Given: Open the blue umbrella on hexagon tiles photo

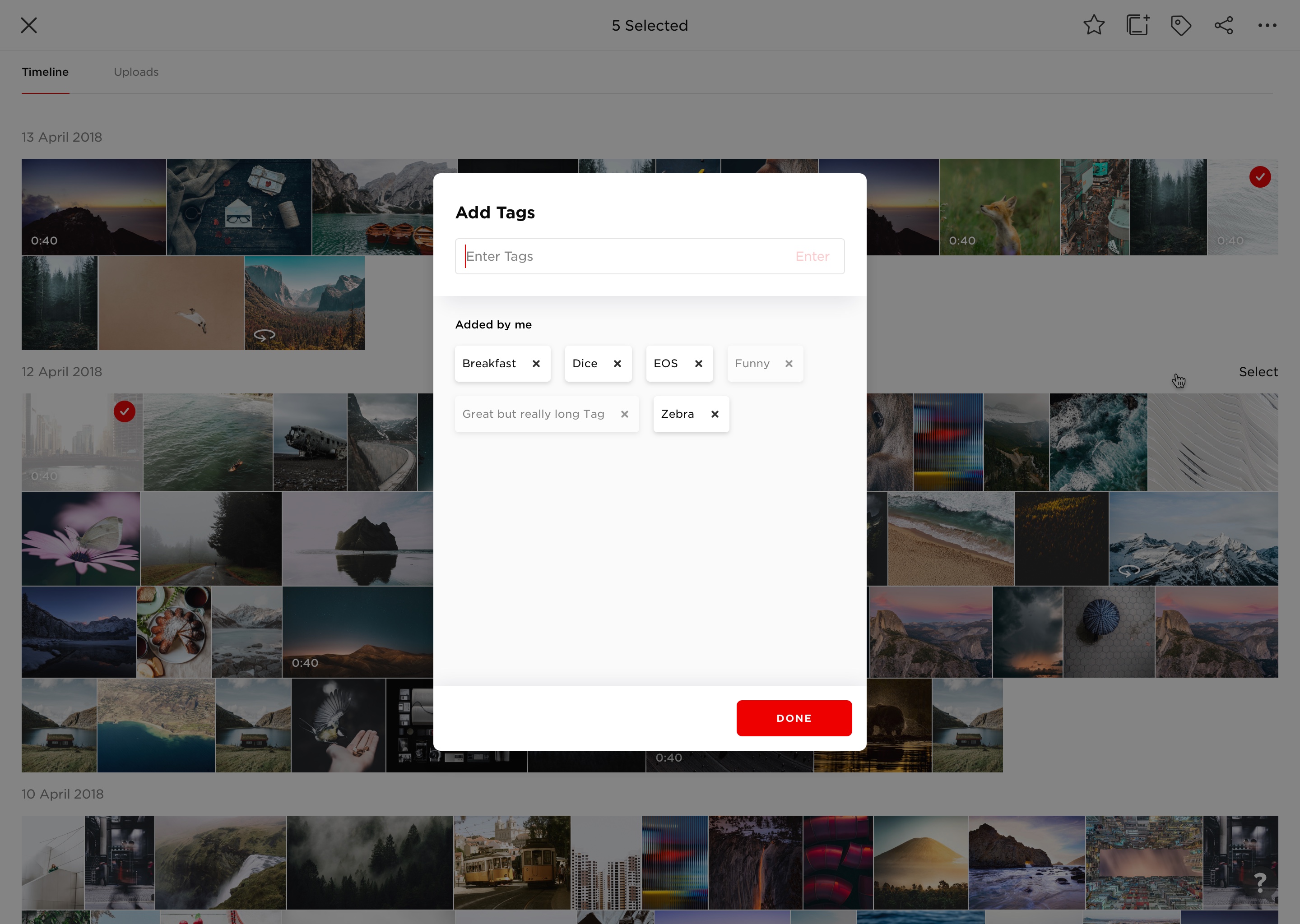Looking at the screenshot, I should tap(1109, 632).
